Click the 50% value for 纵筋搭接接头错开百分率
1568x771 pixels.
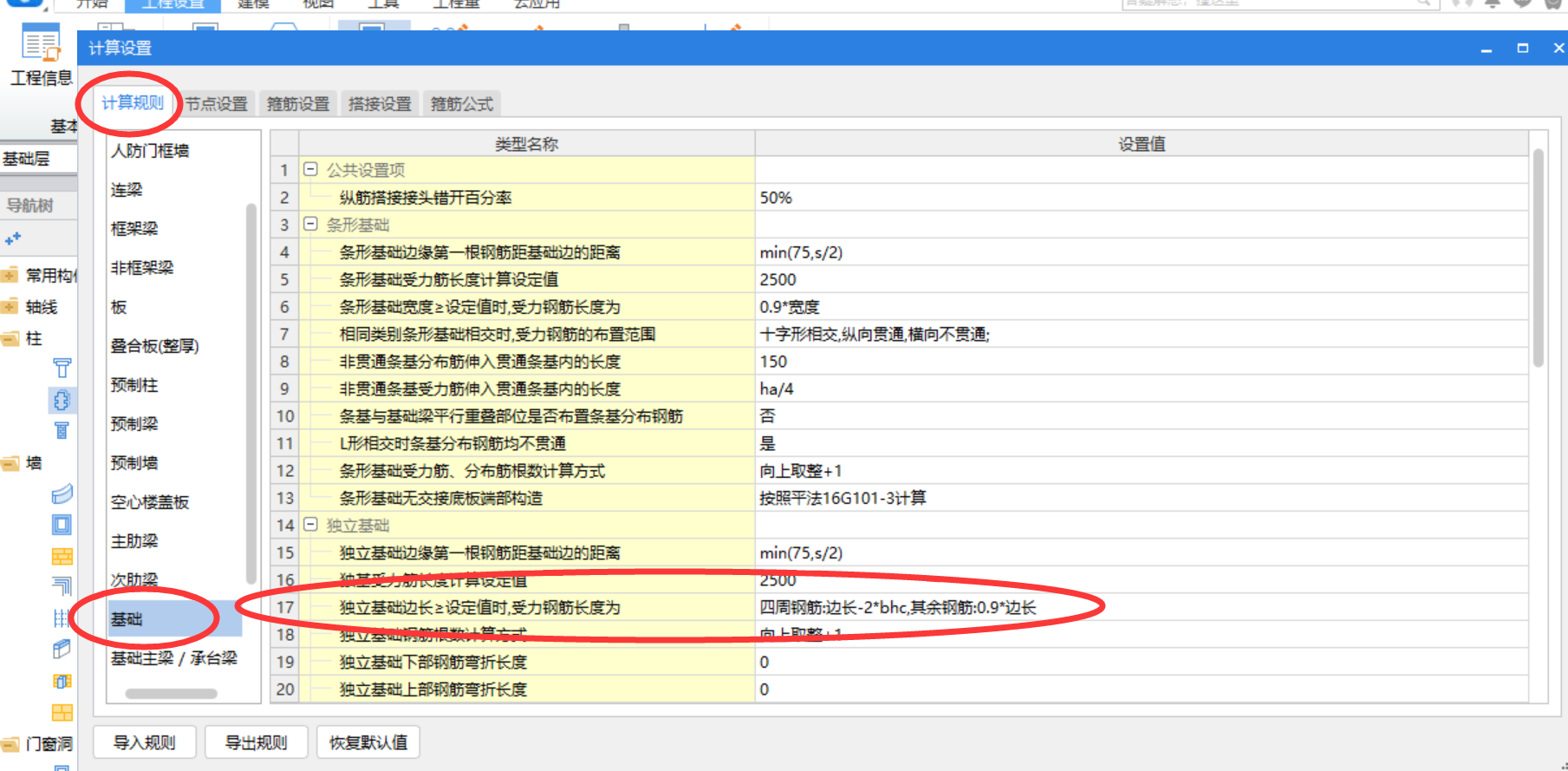[1142, 198]
